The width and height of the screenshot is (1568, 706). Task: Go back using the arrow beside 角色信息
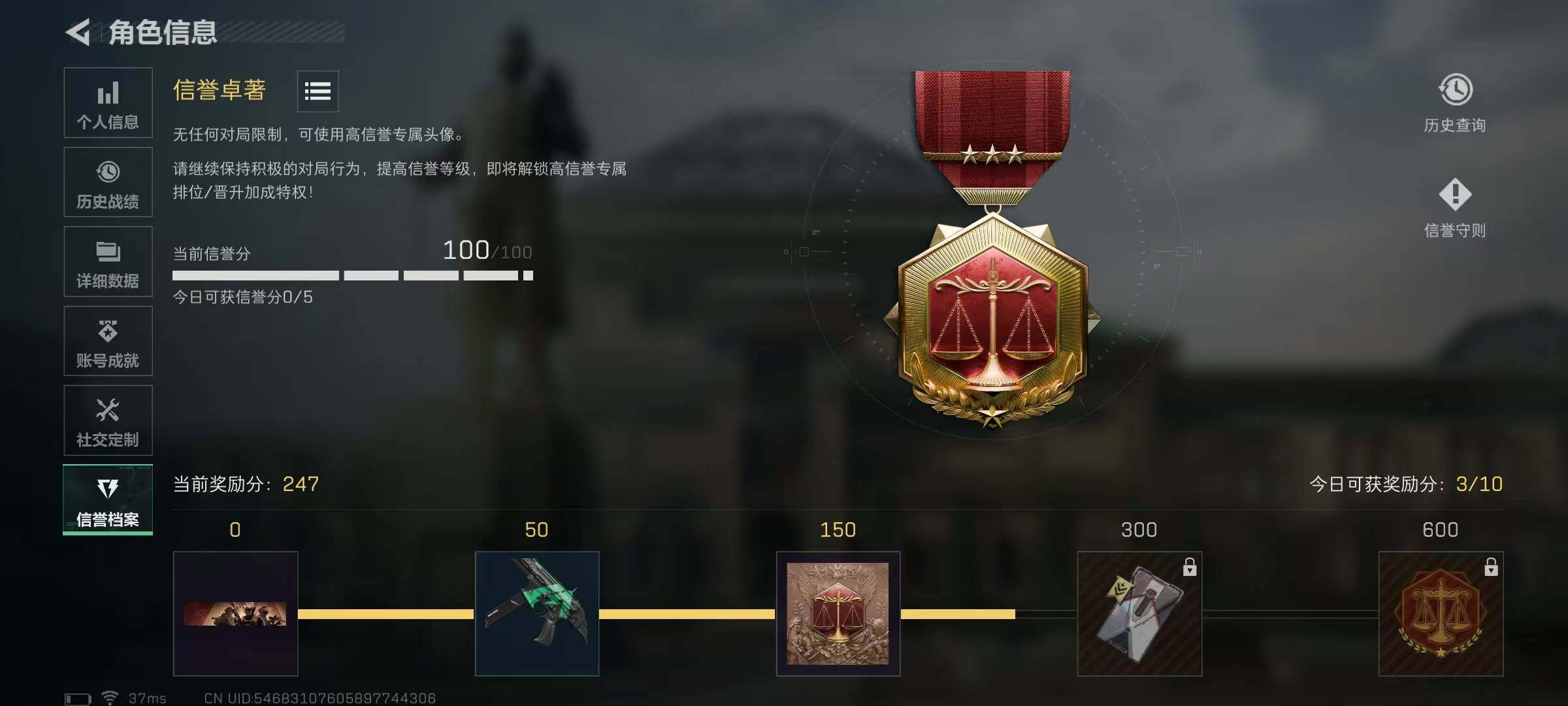(x=78, y=33)
